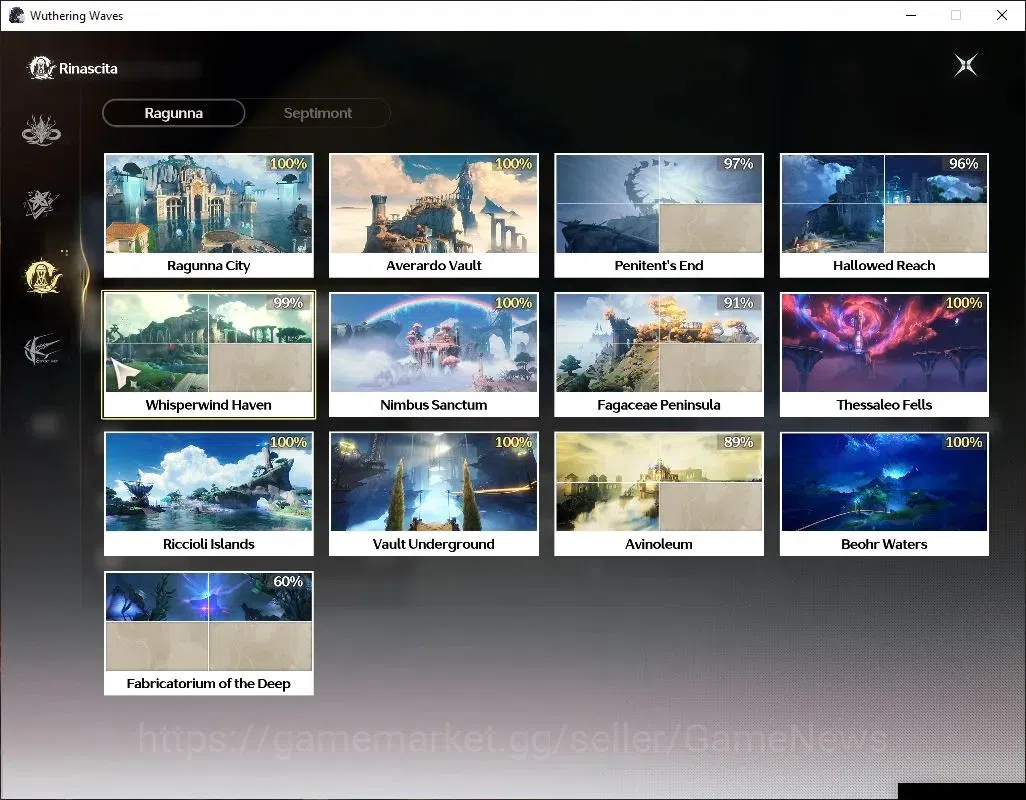Select the second region emblem in sidebar
Image resolution: width=1026 pixels, height=800 pixels.
[x=41, y=203]
